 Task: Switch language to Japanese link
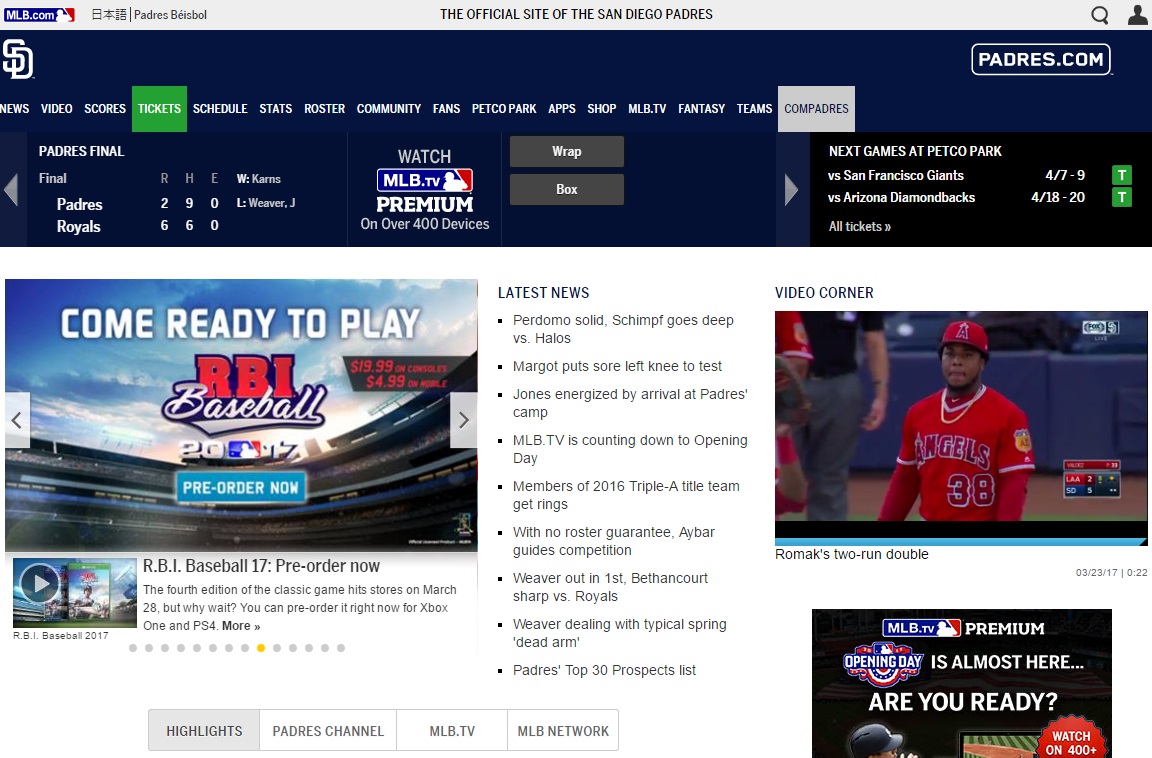click(x=109, y=15)
